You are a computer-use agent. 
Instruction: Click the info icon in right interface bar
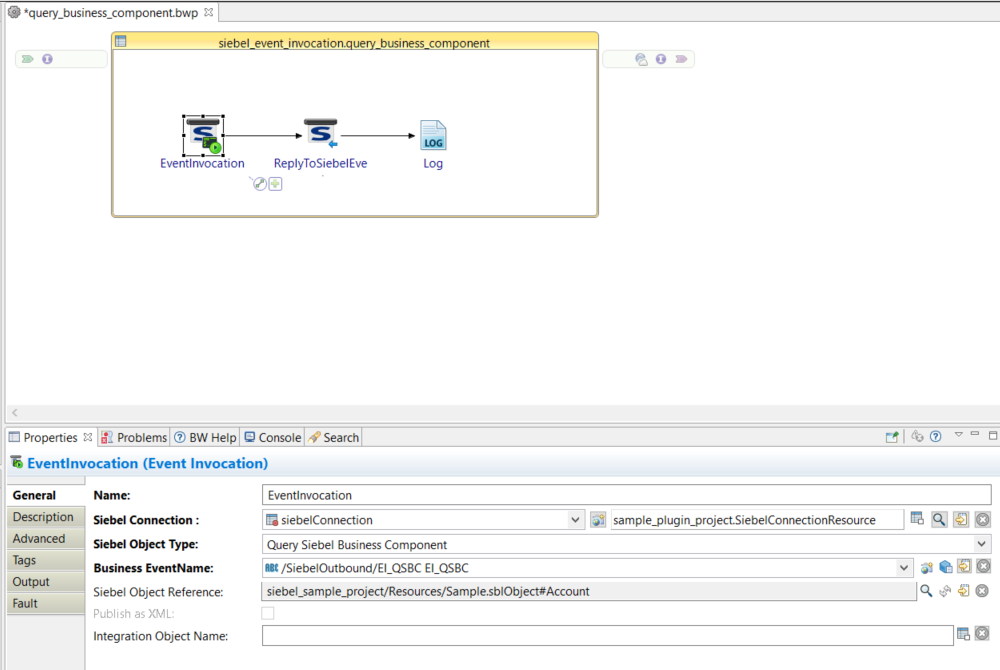point(661,59)
